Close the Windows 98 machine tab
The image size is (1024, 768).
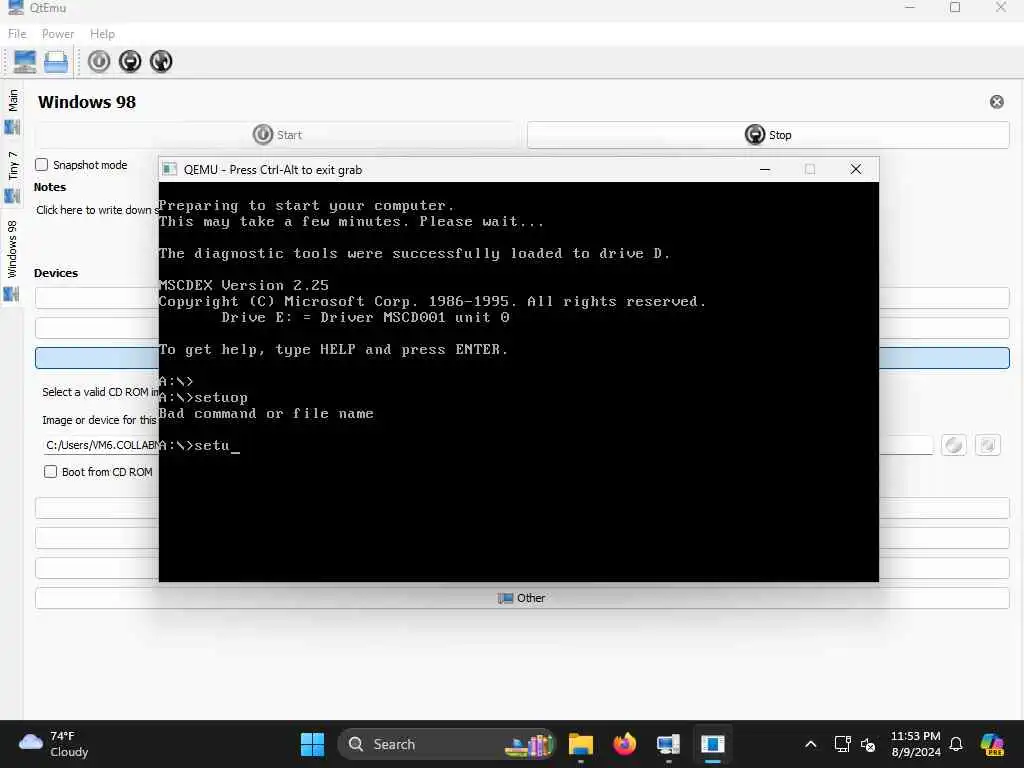[997, 102]
